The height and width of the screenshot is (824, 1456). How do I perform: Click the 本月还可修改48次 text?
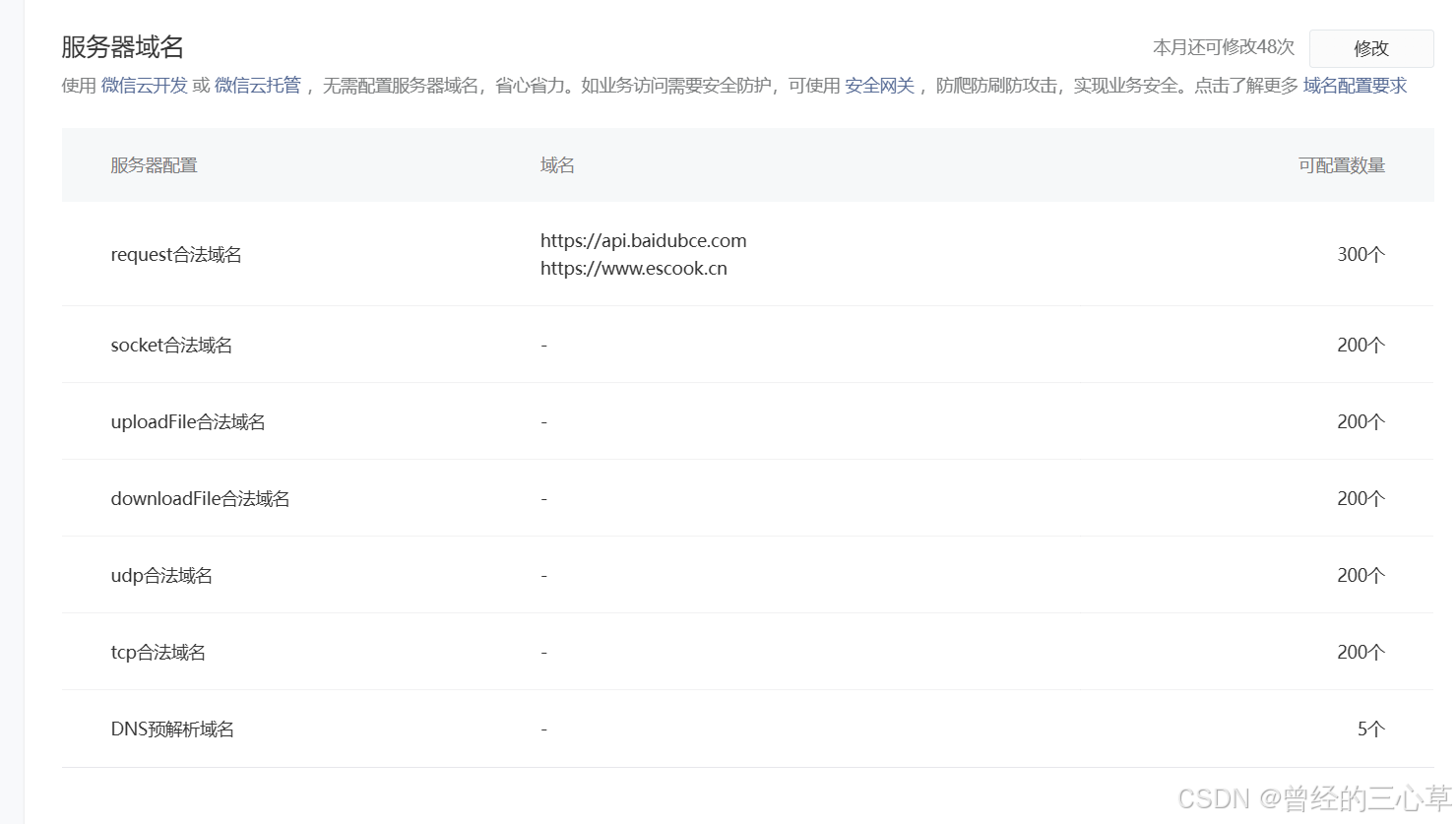pyautogui.click(x=1224, y=47)
